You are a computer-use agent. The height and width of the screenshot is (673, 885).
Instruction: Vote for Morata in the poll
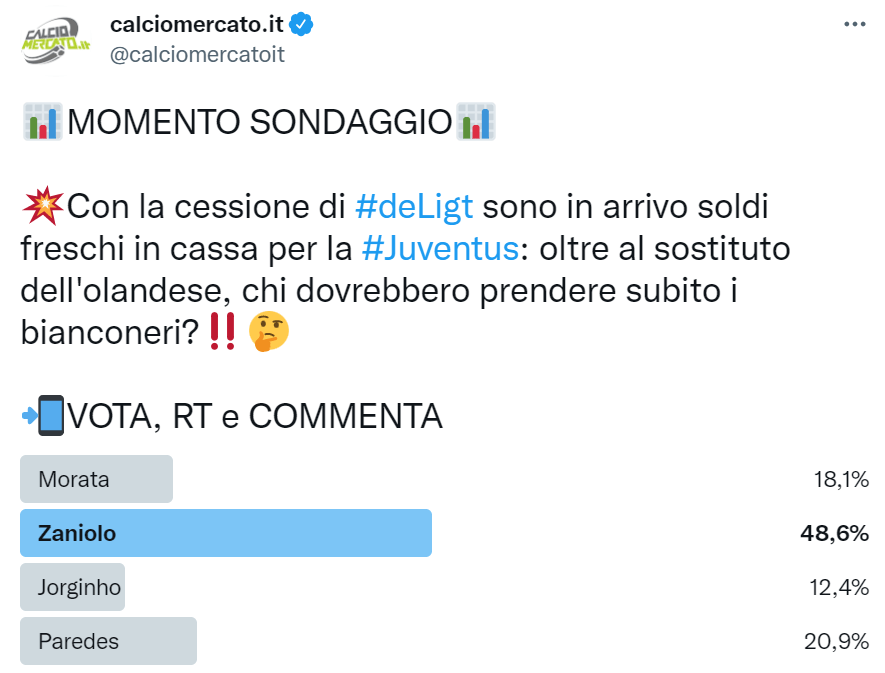[x=96, y=479]
